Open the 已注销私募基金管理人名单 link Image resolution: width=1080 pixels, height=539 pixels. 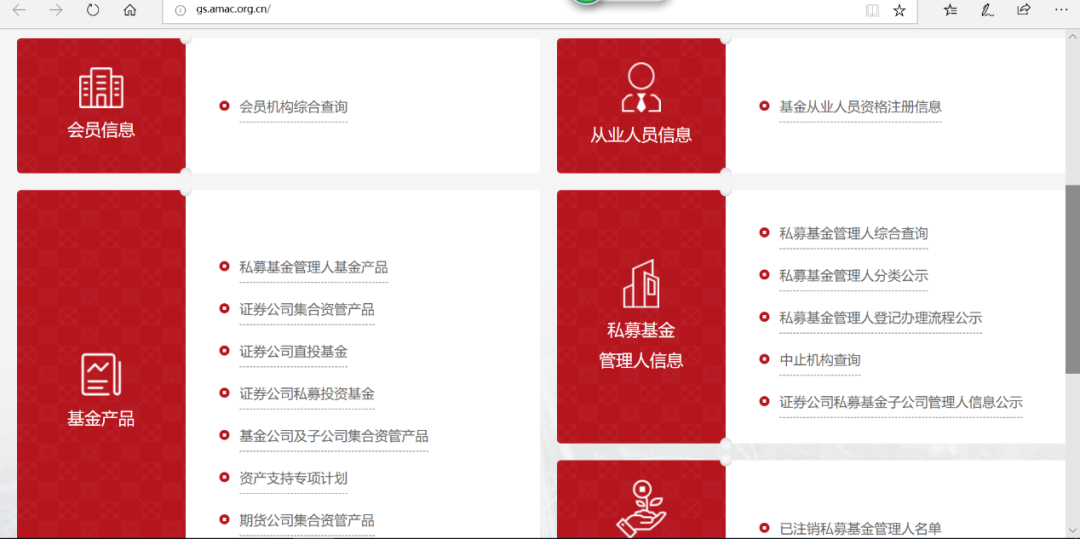(860, 529)
